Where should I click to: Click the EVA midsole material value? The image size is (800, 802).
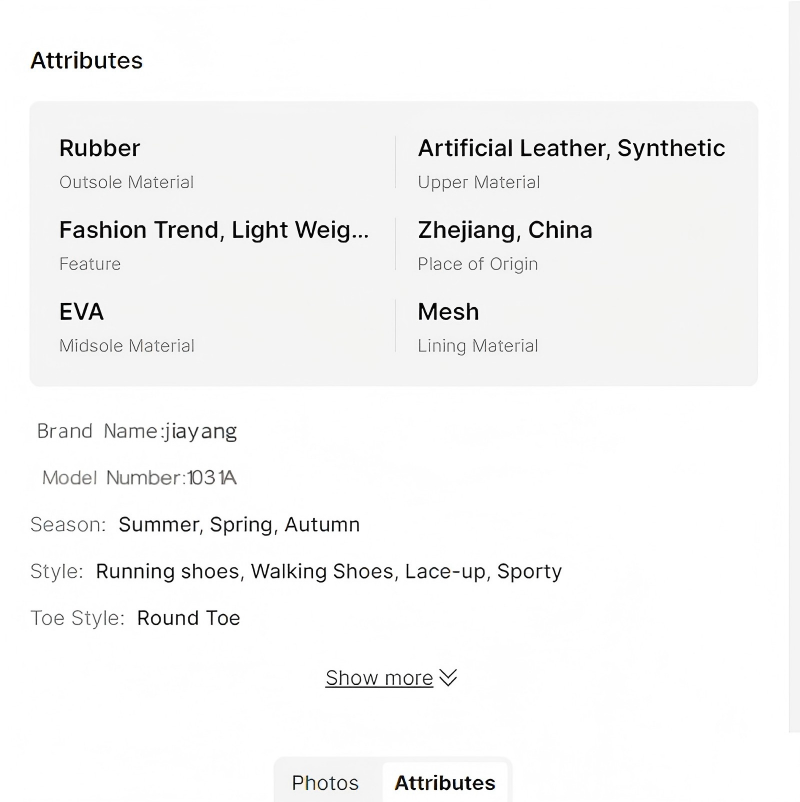(x=82, y=312)
